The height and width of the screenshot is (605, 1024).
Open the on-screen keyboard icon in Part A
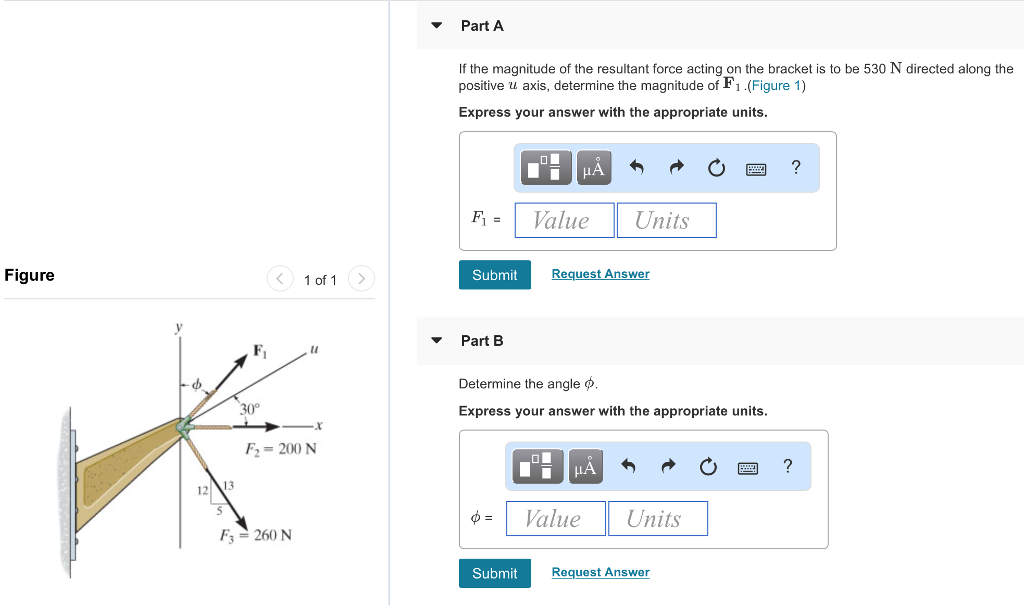755,168
